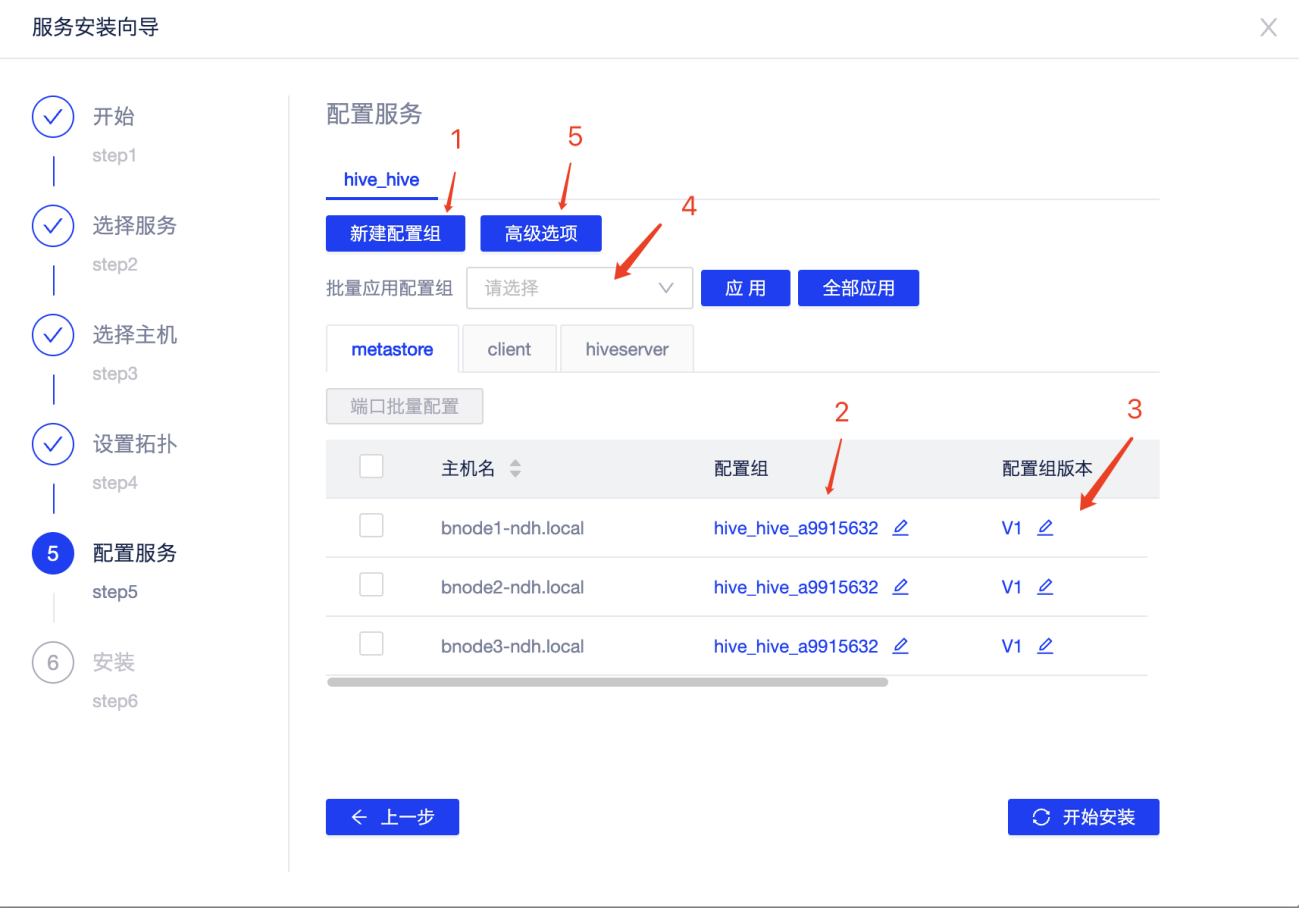This screenshot has width=1299, height=908.
Task: Edit V1 version pencil in bnode2 row
Action: click(1045, 587)
